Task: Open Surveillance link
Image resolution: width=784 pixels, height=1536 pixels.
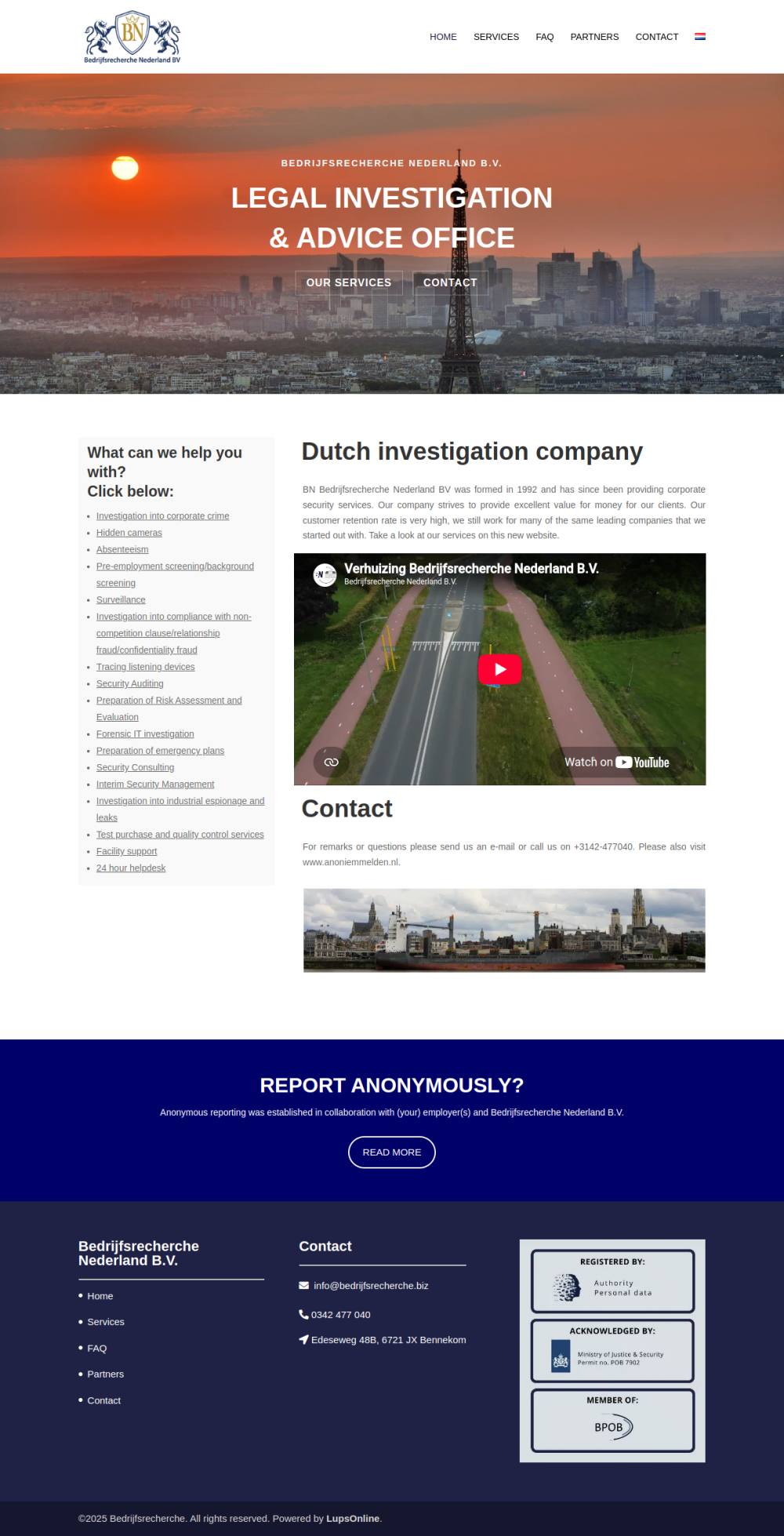Action: [121, 599]
